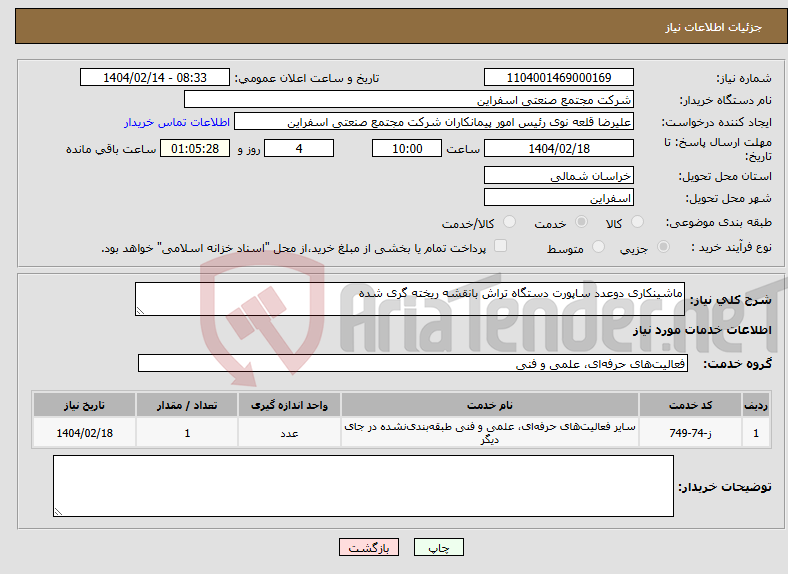The image size is (788, 574).
Task: Click delivery province field خراسان شمالی
Action: click(559, 175)
